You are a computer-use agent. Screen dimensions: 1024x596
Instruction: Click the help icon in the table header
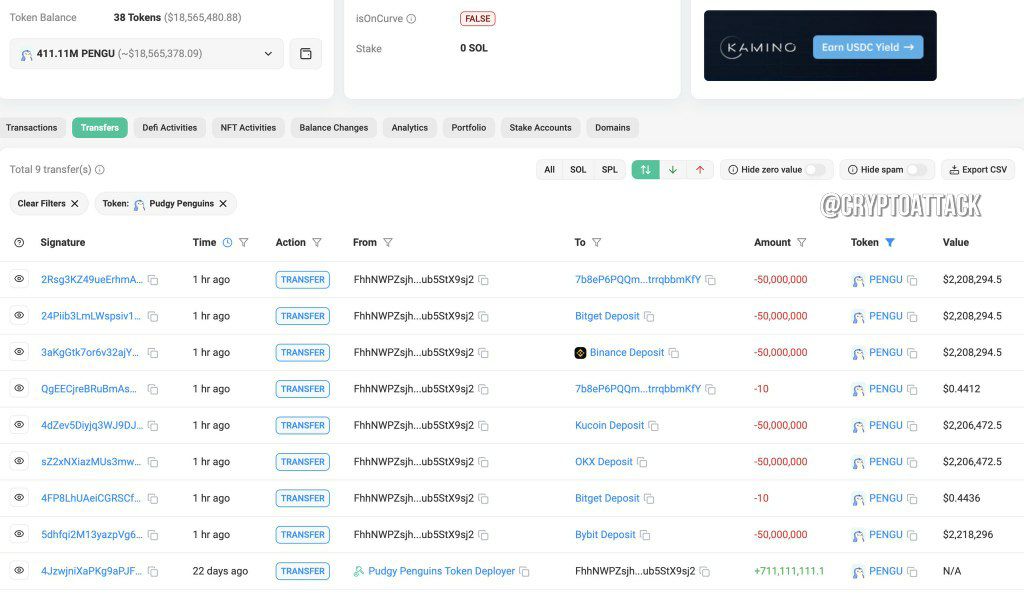coord(19,243)
